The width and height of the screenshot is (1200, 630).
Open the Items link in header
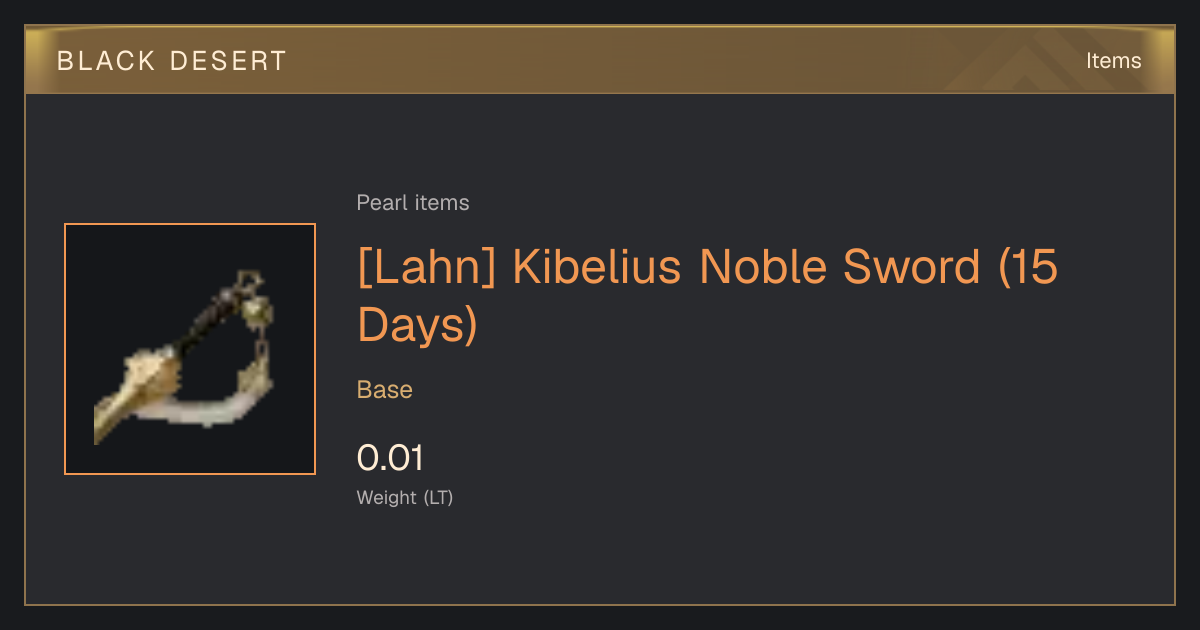coord(1113,61)
